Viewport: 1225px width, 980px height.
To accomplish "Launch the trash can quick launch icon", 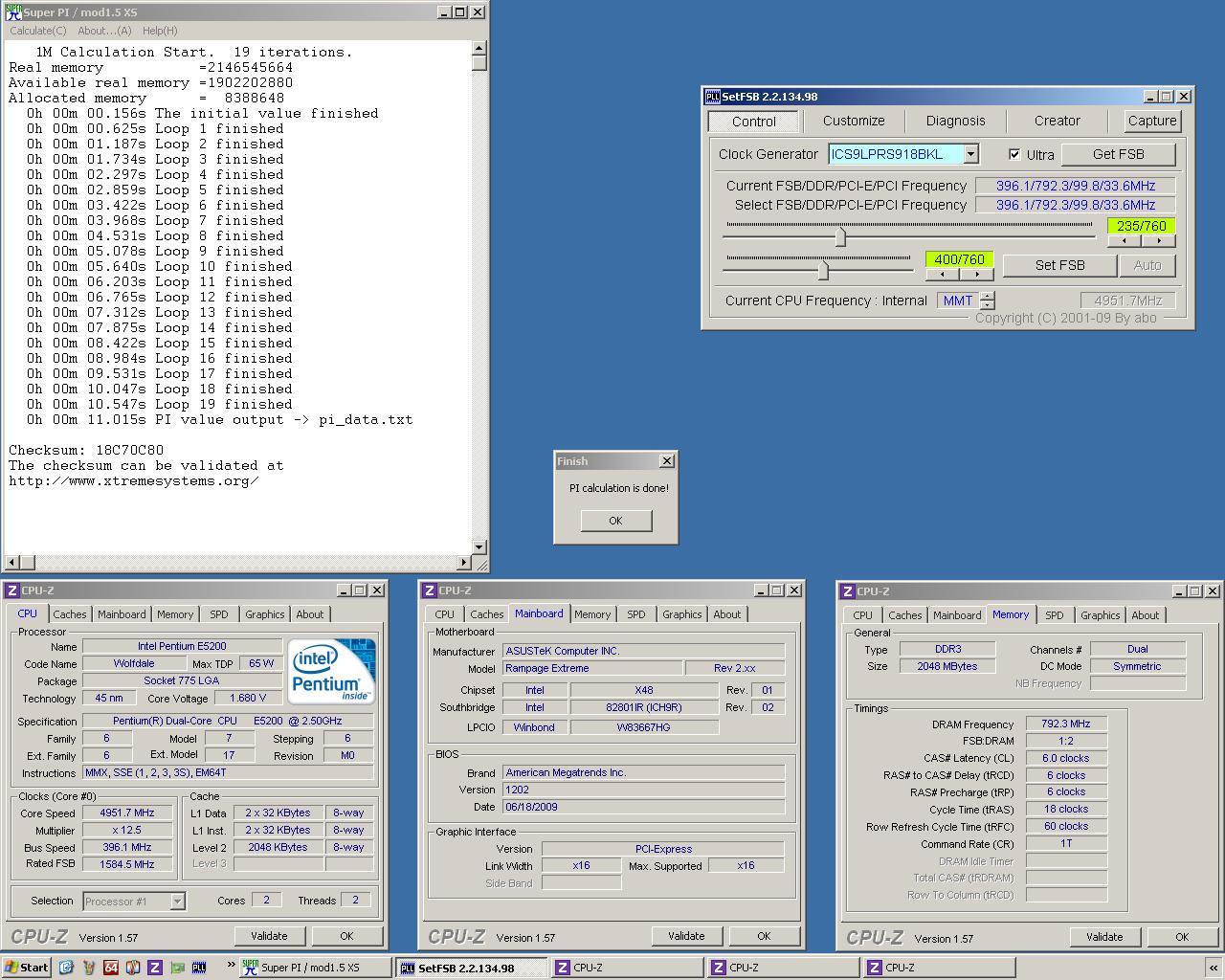I will (x=89, y=968).
